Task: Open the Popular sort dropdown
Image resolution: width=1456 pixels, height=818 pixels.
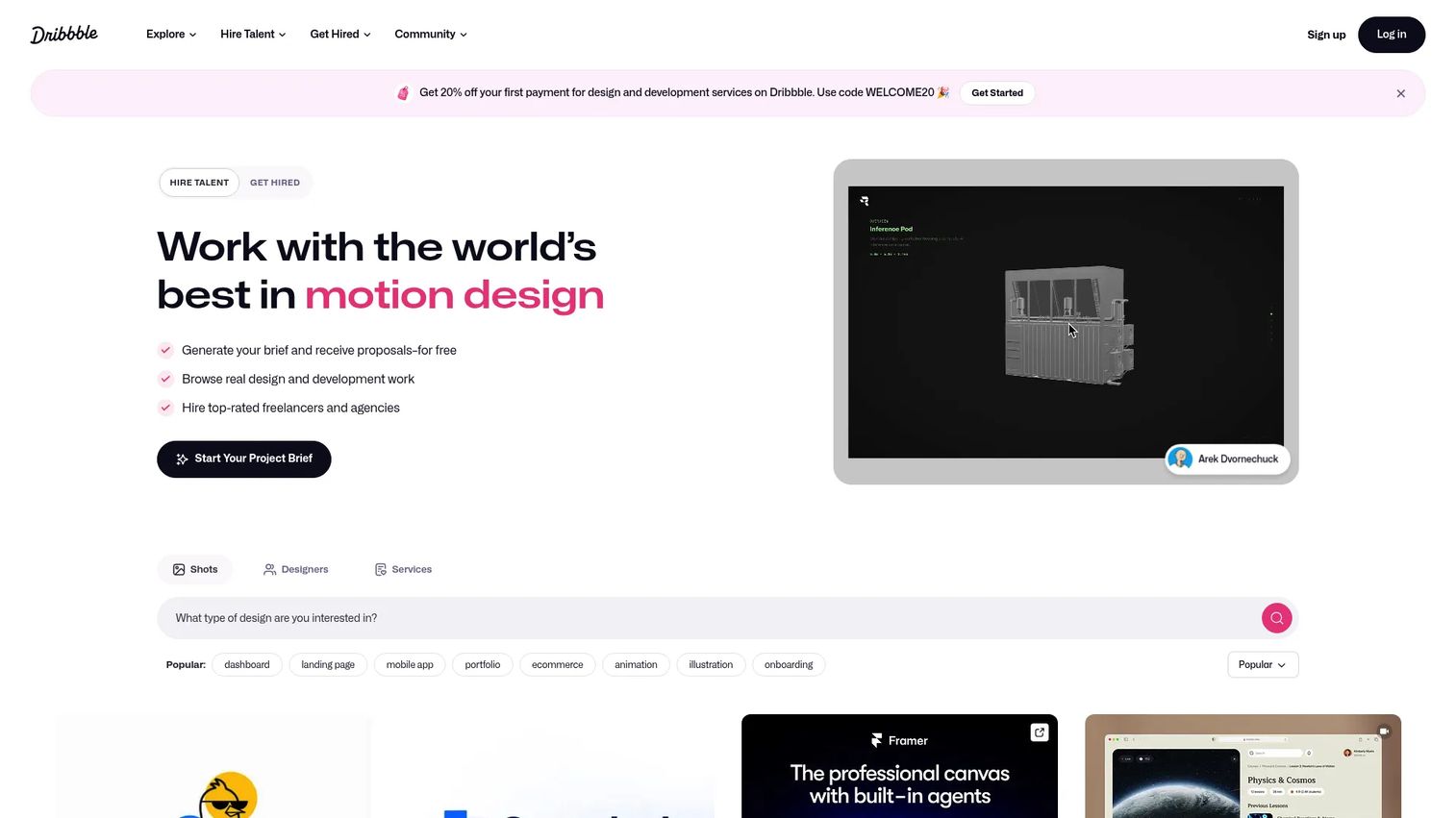Action: (x=1263, y=665)
